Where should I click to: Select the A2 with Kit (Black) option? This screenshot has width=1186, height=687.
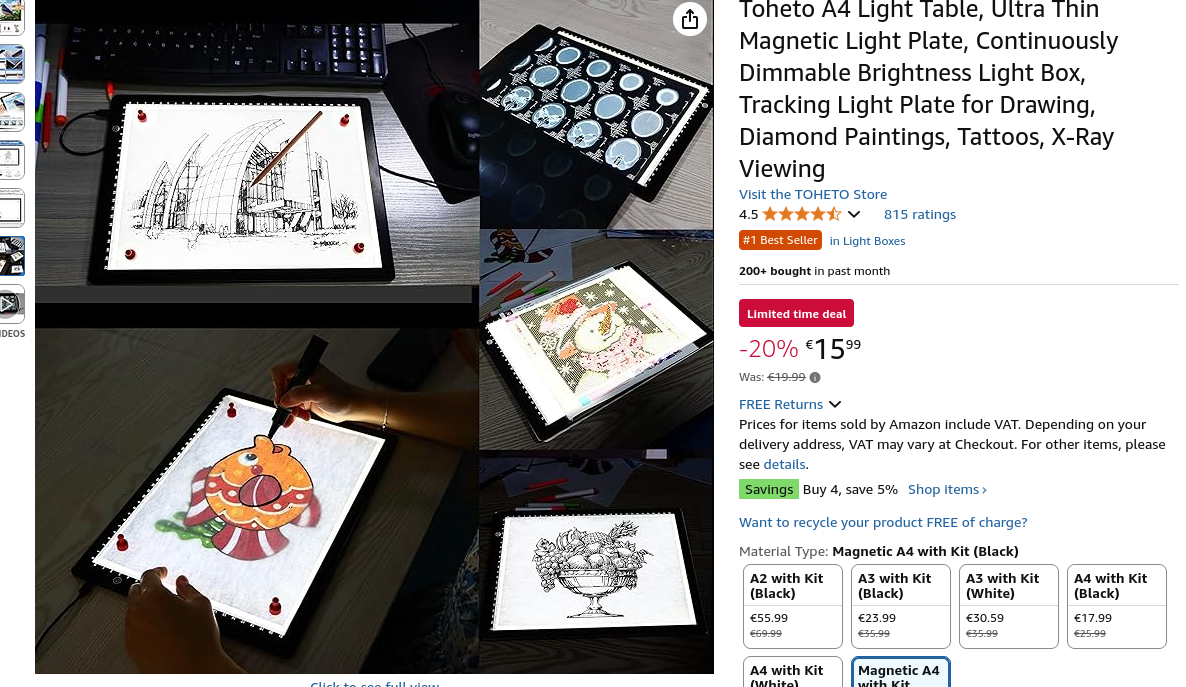pos(792,606)
